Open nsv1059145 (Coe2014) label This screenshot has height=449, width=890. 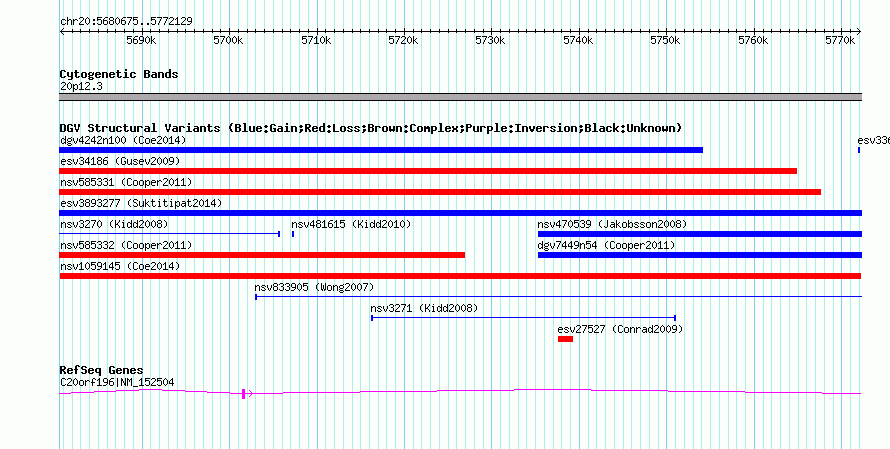click(120, 266)
